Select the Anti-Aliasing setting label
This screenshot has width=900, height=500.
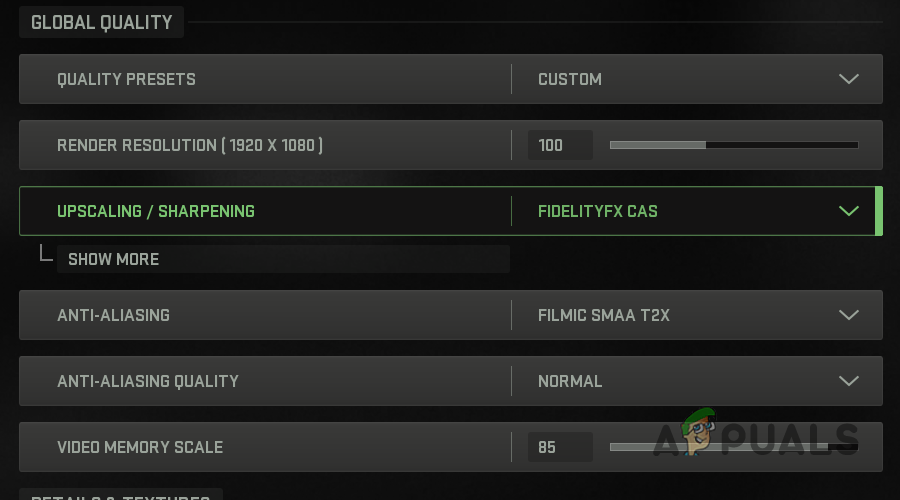(113, 315)
